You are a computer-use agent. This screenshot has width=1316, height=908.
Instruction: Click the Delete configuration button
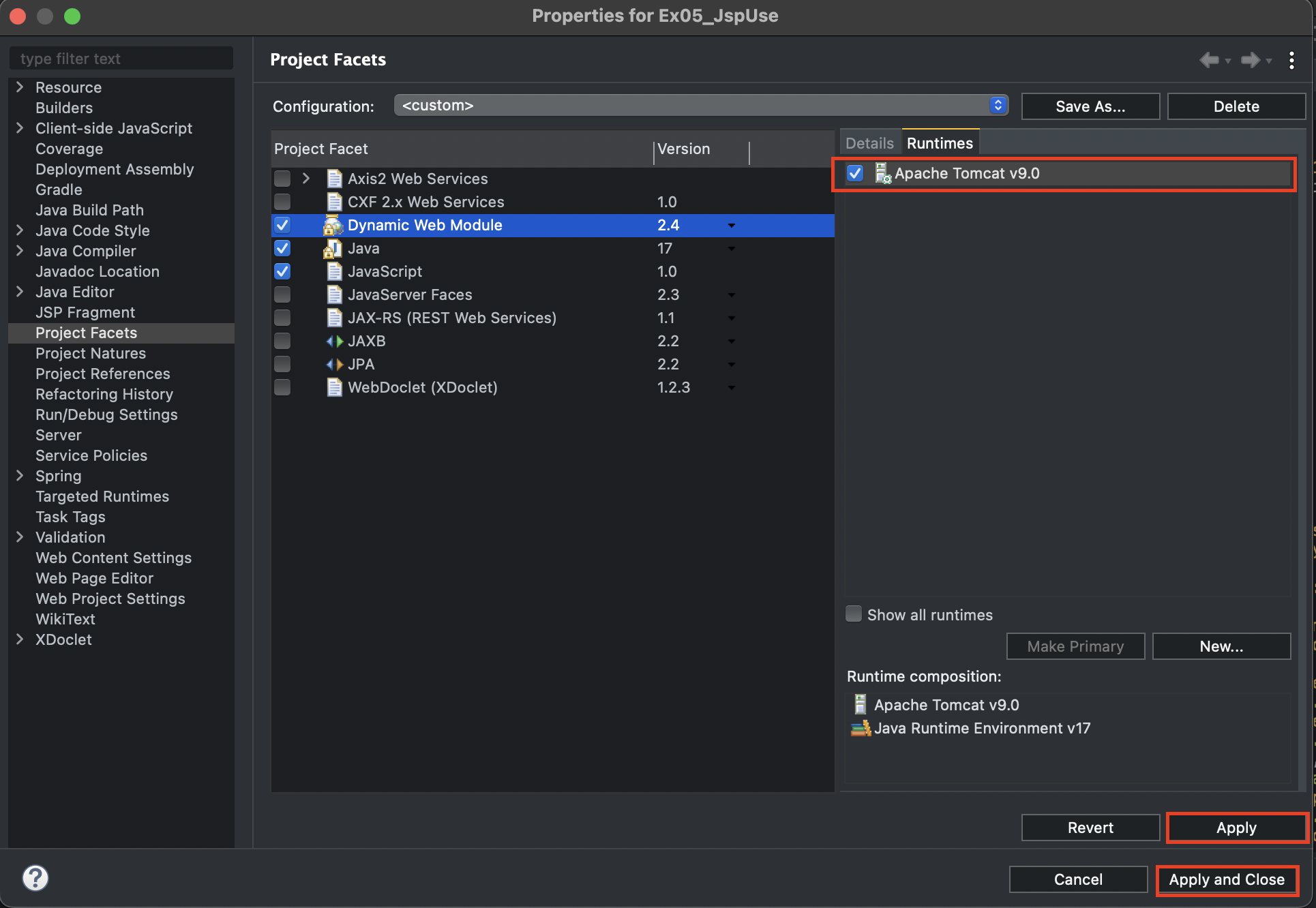pos(1236,106)
